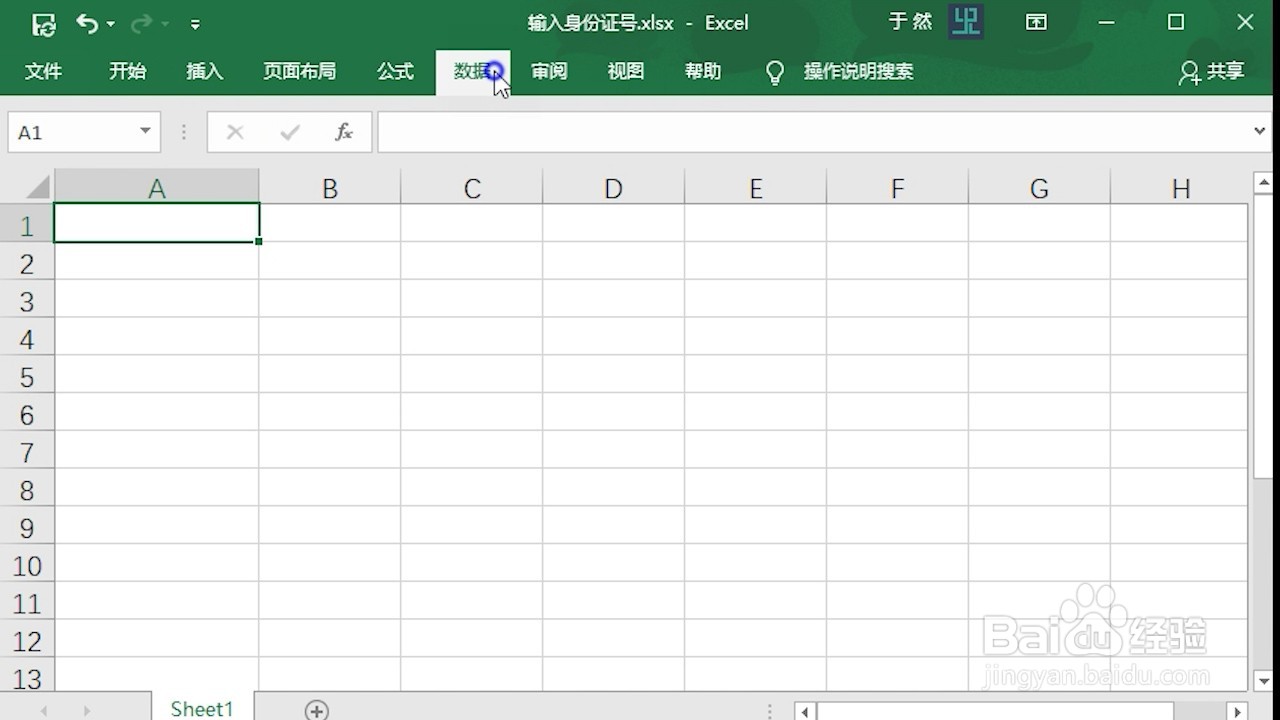Open the 文件 menu
This screenshot has width=1280, height=720.
[43, 71]
